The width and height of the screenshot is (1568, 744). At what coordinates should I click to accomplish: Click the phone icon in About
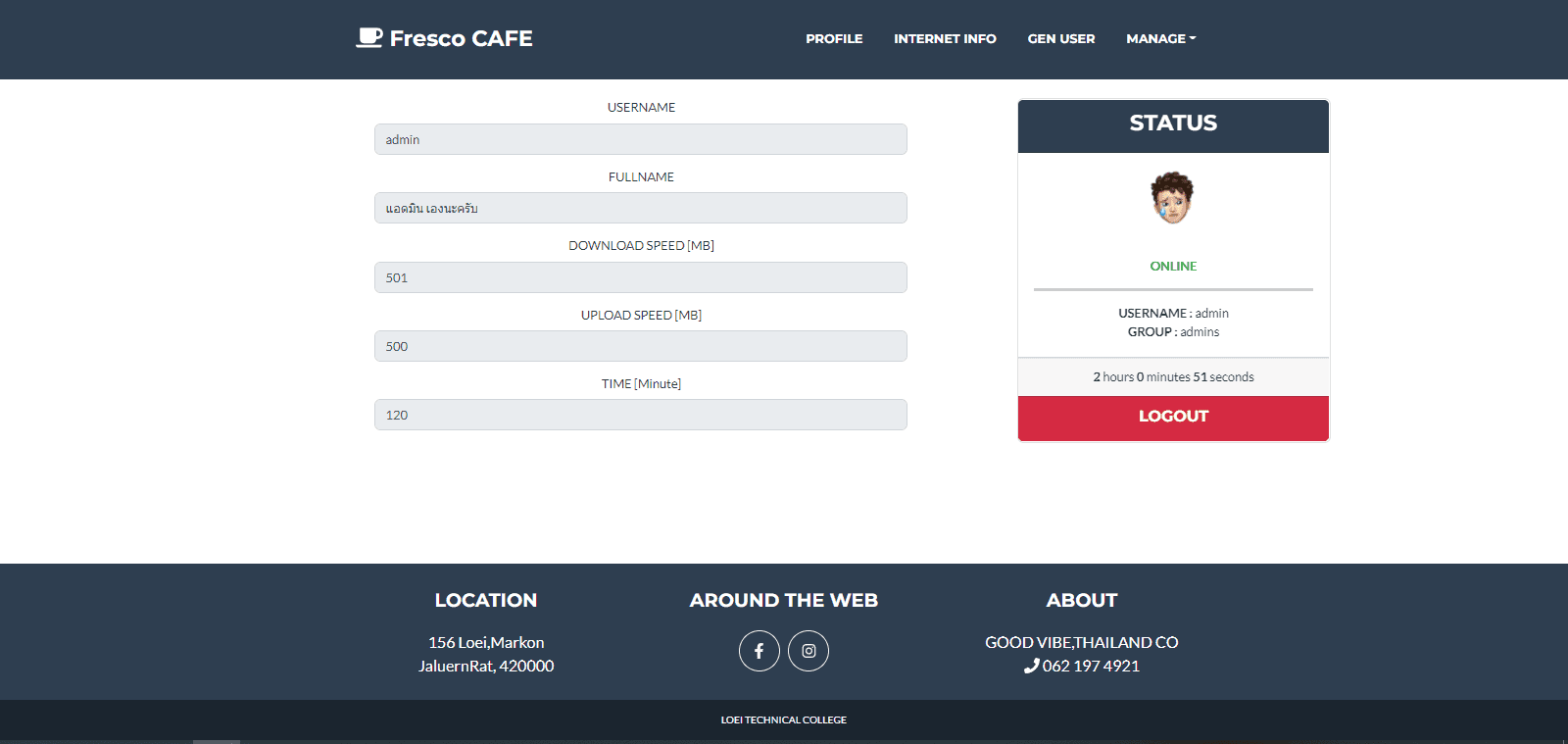tap(1031, 667)
